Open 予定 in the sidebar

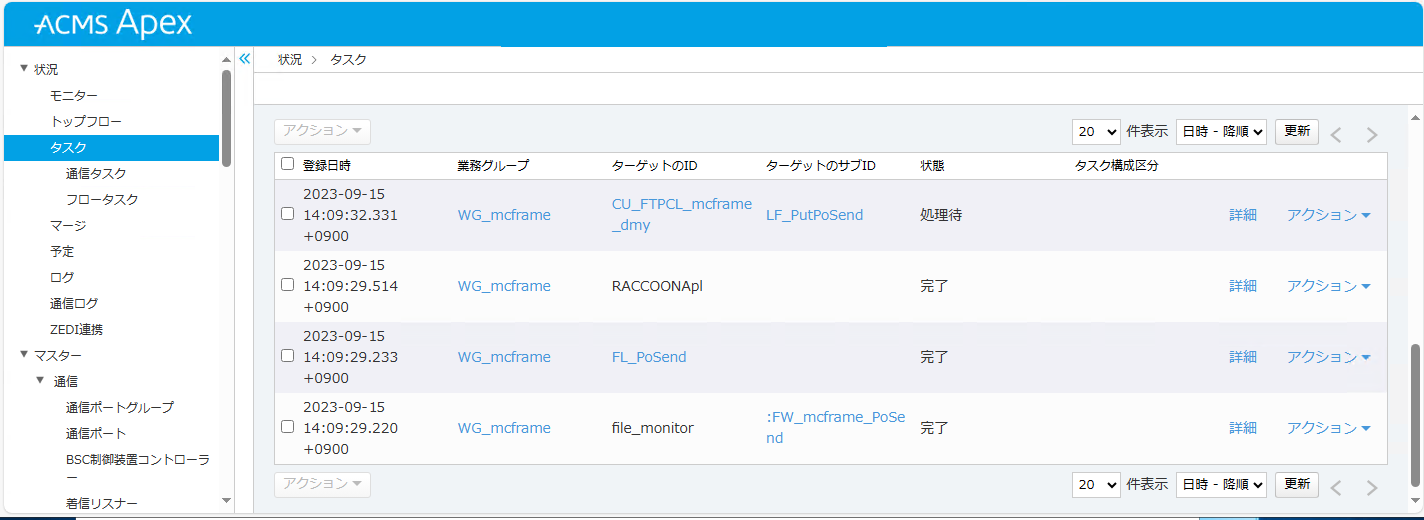[x=62, y=252]
